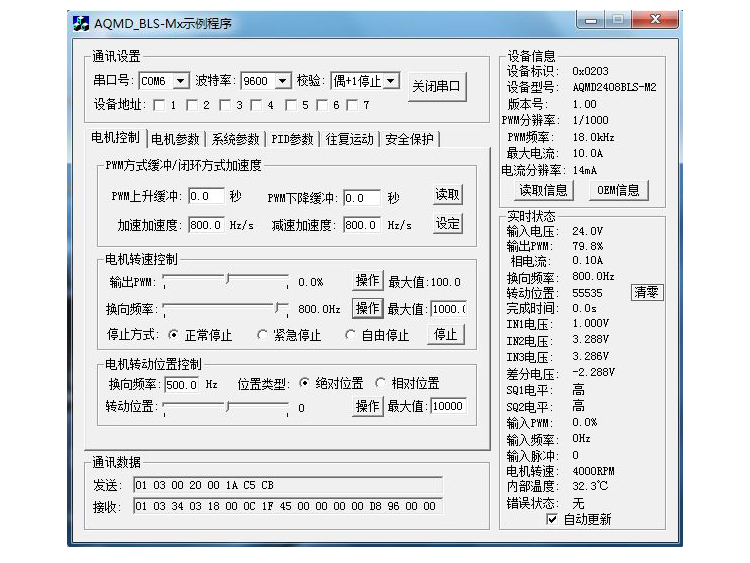Select the 紧急停止 radio button

click(x=264, y=335)
